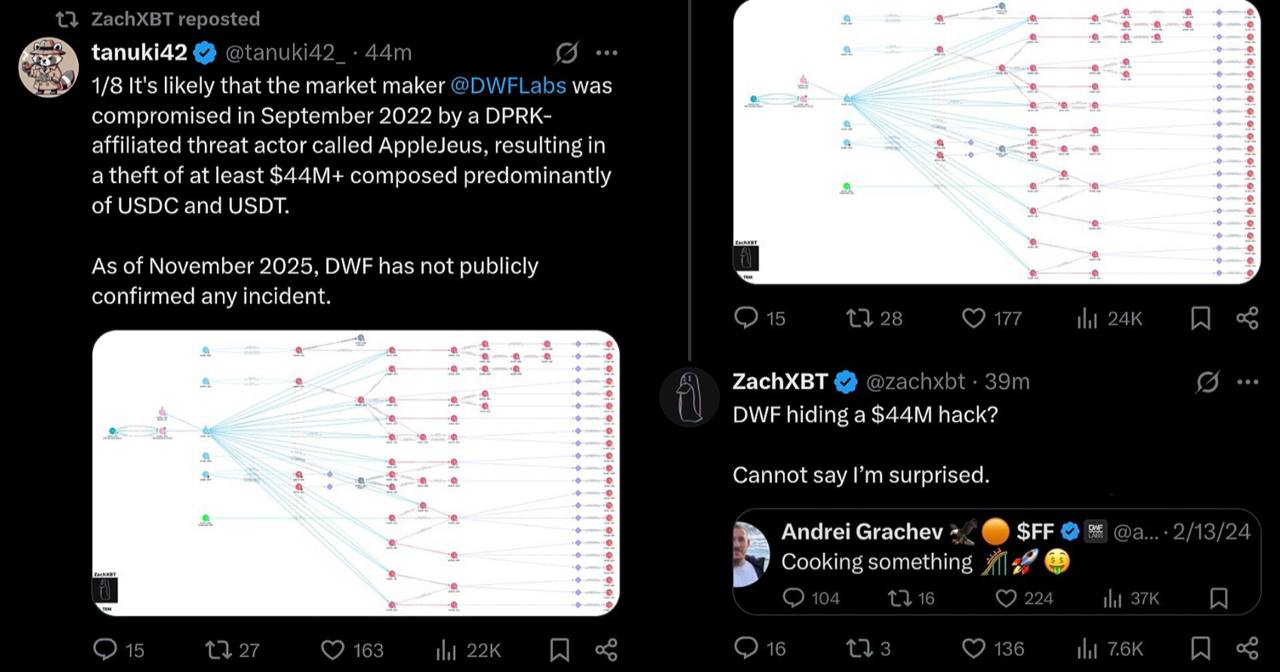This screenshot has width=1280, height=672.
Task: Open the @zachxbt handle link
Action: coord(915,381)
